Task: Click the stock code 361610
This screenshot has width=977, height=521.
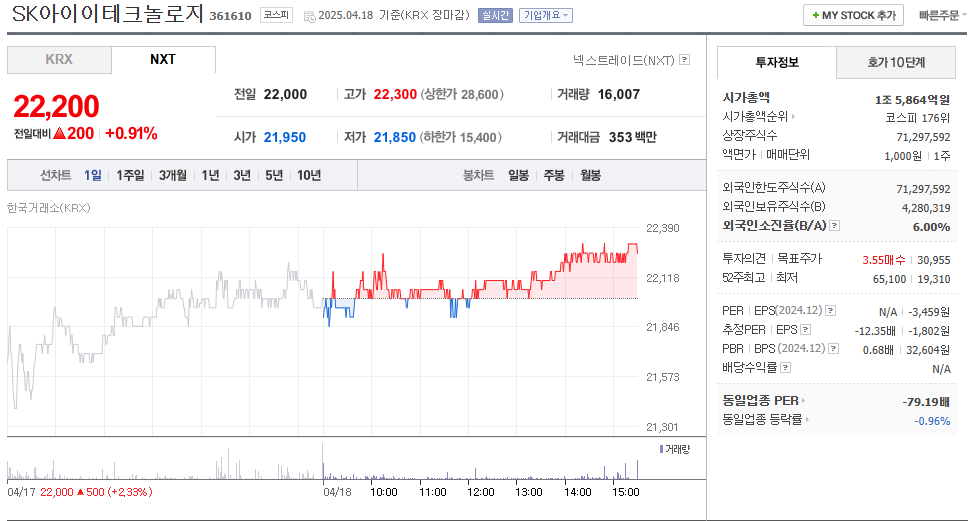Action: pyautogui.click(x=231, y=16)
